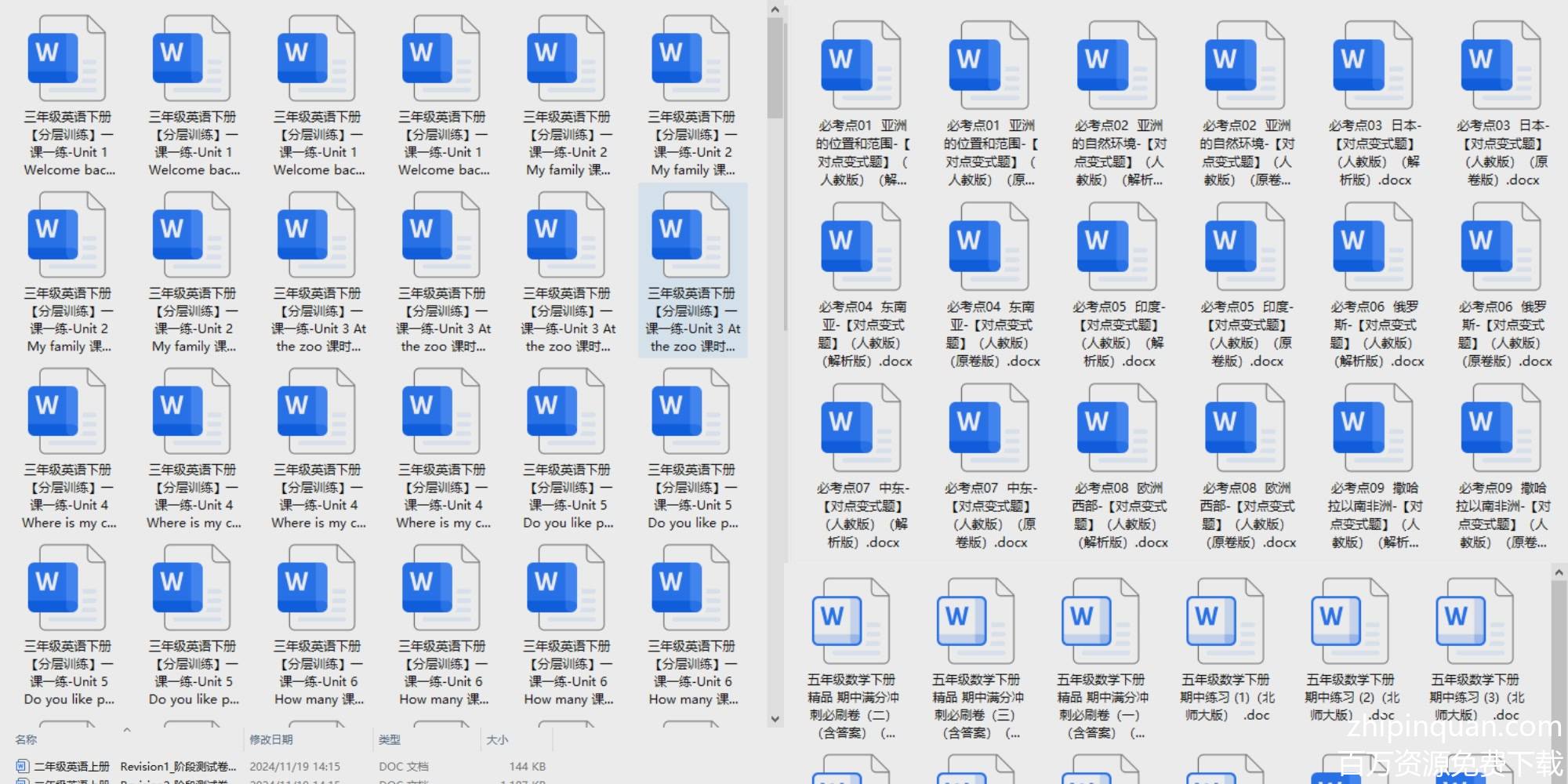
Task: Sort file list by 修改日期 column
Action: tap(271, 739)
